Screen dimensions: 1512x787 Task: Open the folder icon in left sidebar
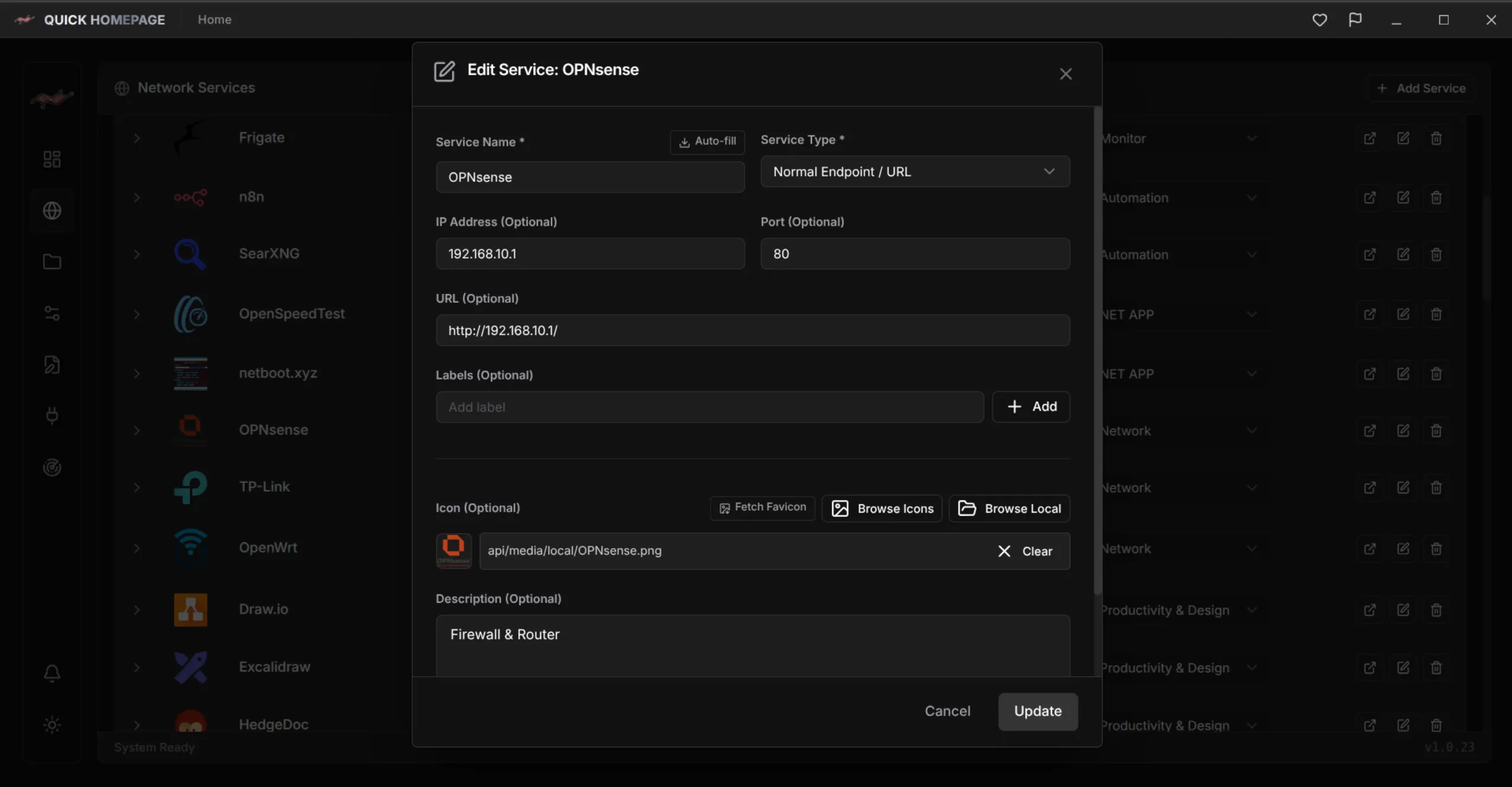click(52, 261)
